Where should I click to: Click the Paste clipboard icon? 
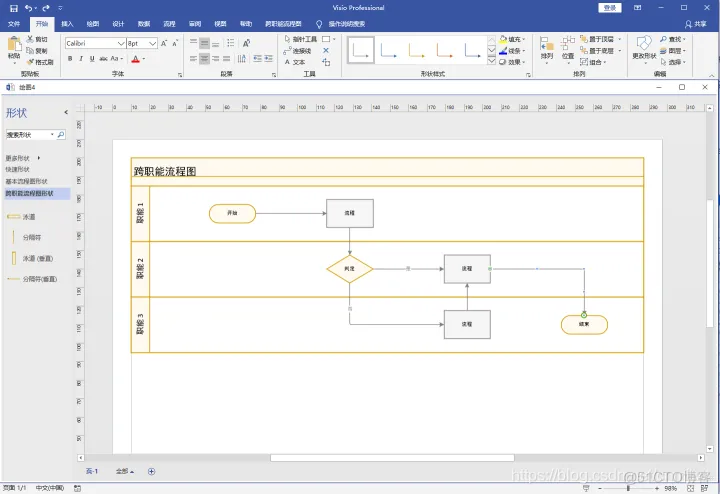pos(14,44)
